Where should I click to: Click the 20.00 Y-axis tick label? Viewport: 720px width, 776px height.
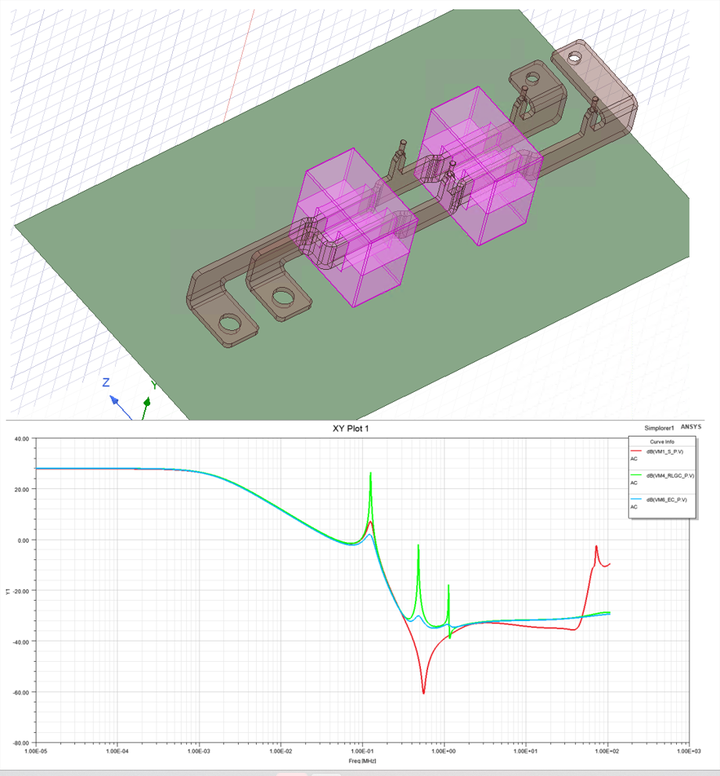22,489
